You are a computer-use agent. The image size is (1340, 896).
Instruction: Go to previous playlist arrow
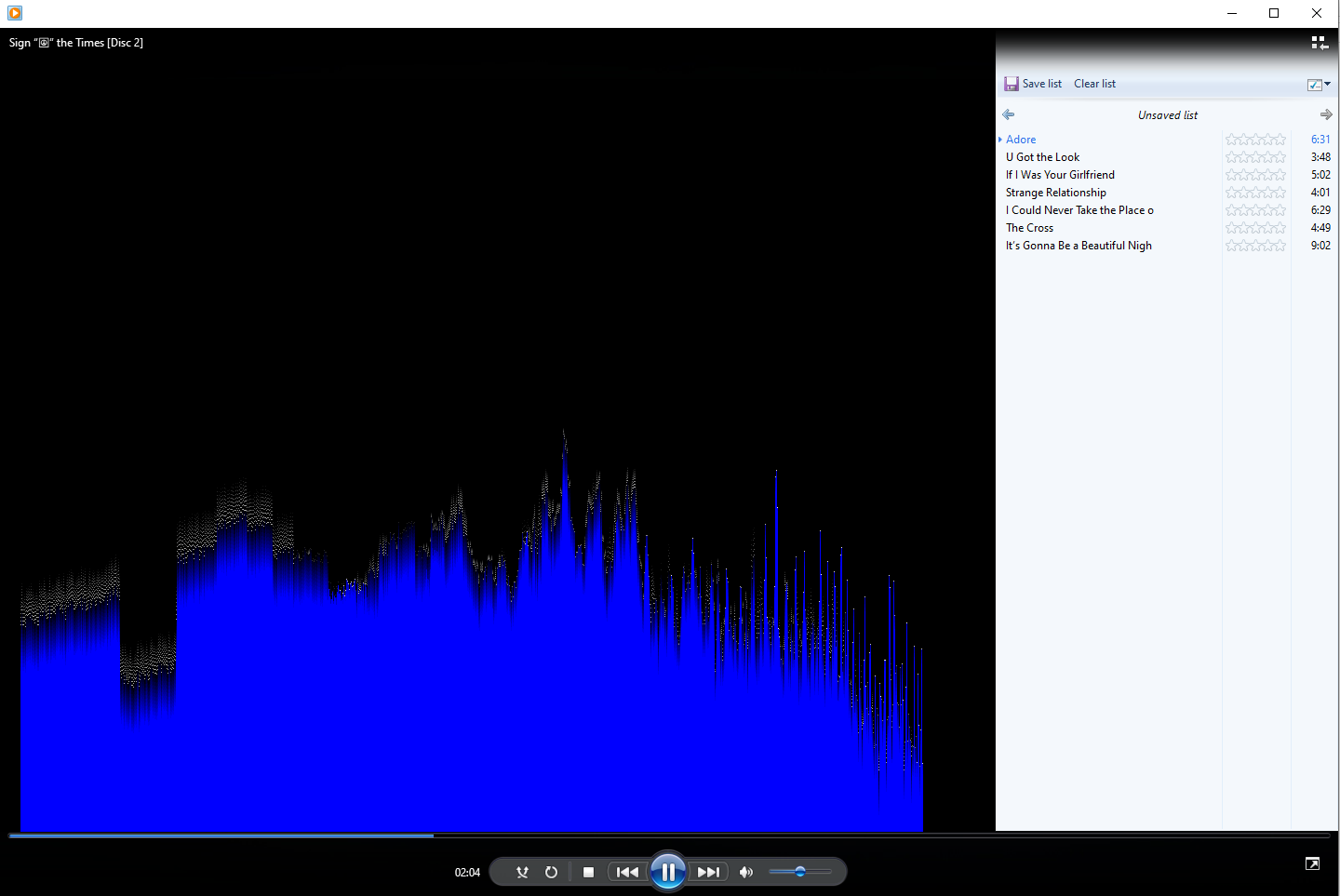click(1009, 114)
